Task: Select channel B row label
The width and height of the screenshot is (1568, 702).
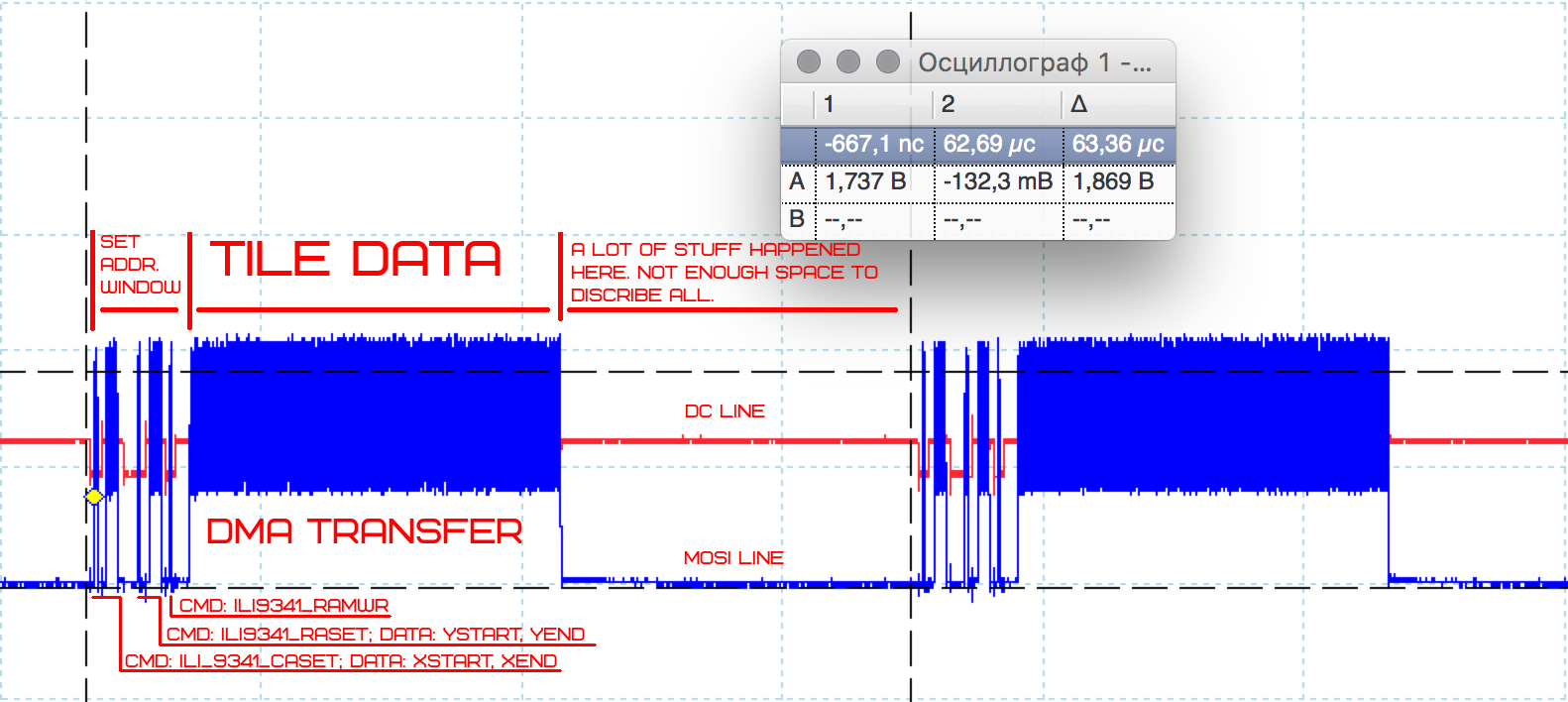Action: pos(797,218)
